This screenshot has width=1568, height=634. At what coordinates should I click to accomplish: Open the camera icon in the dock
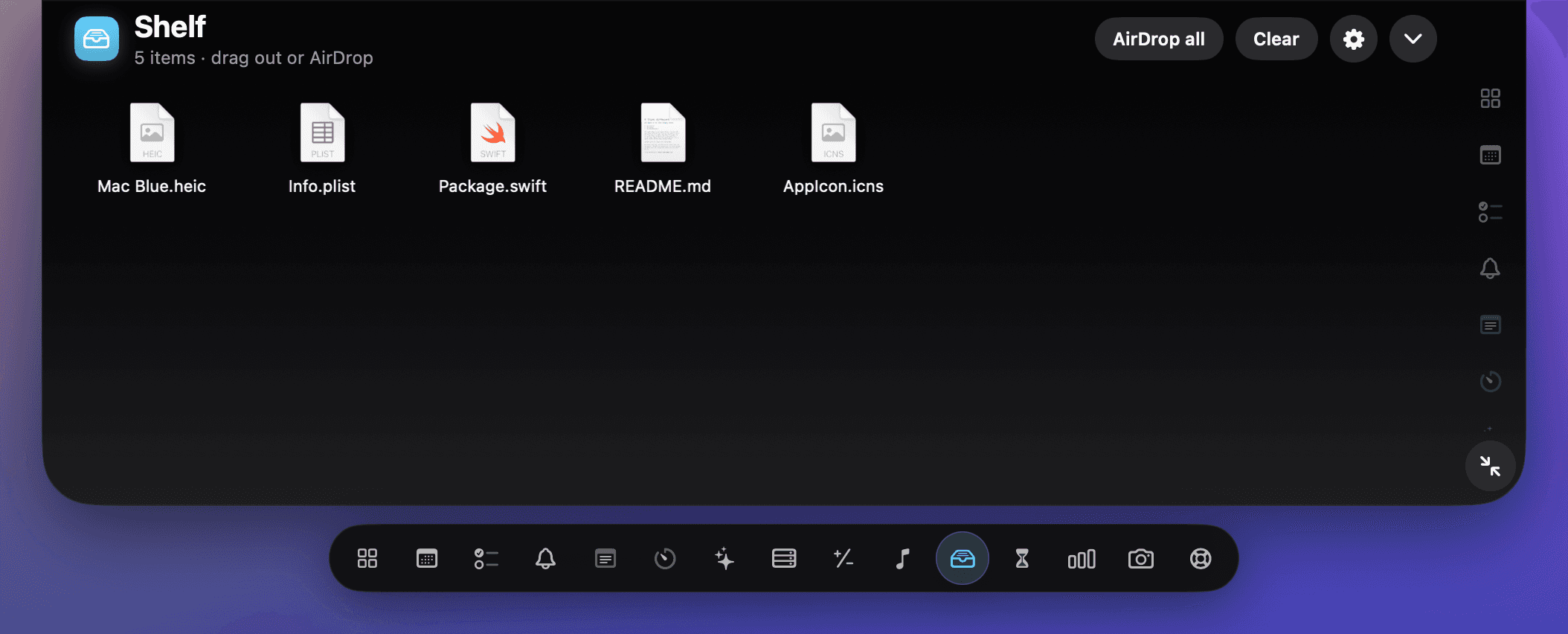1141,559
